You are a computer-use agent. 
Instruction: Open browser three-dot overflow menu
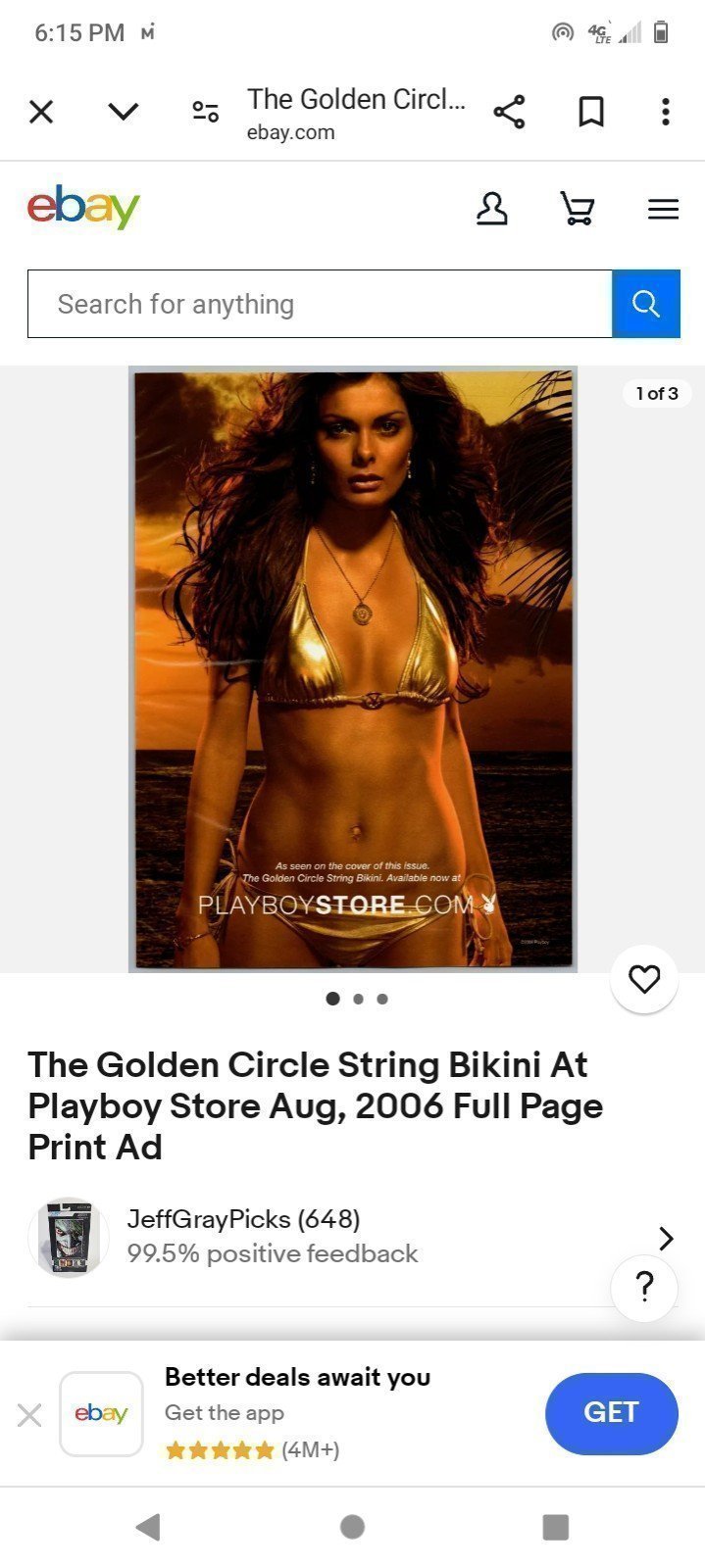click(x=666, y=112)
